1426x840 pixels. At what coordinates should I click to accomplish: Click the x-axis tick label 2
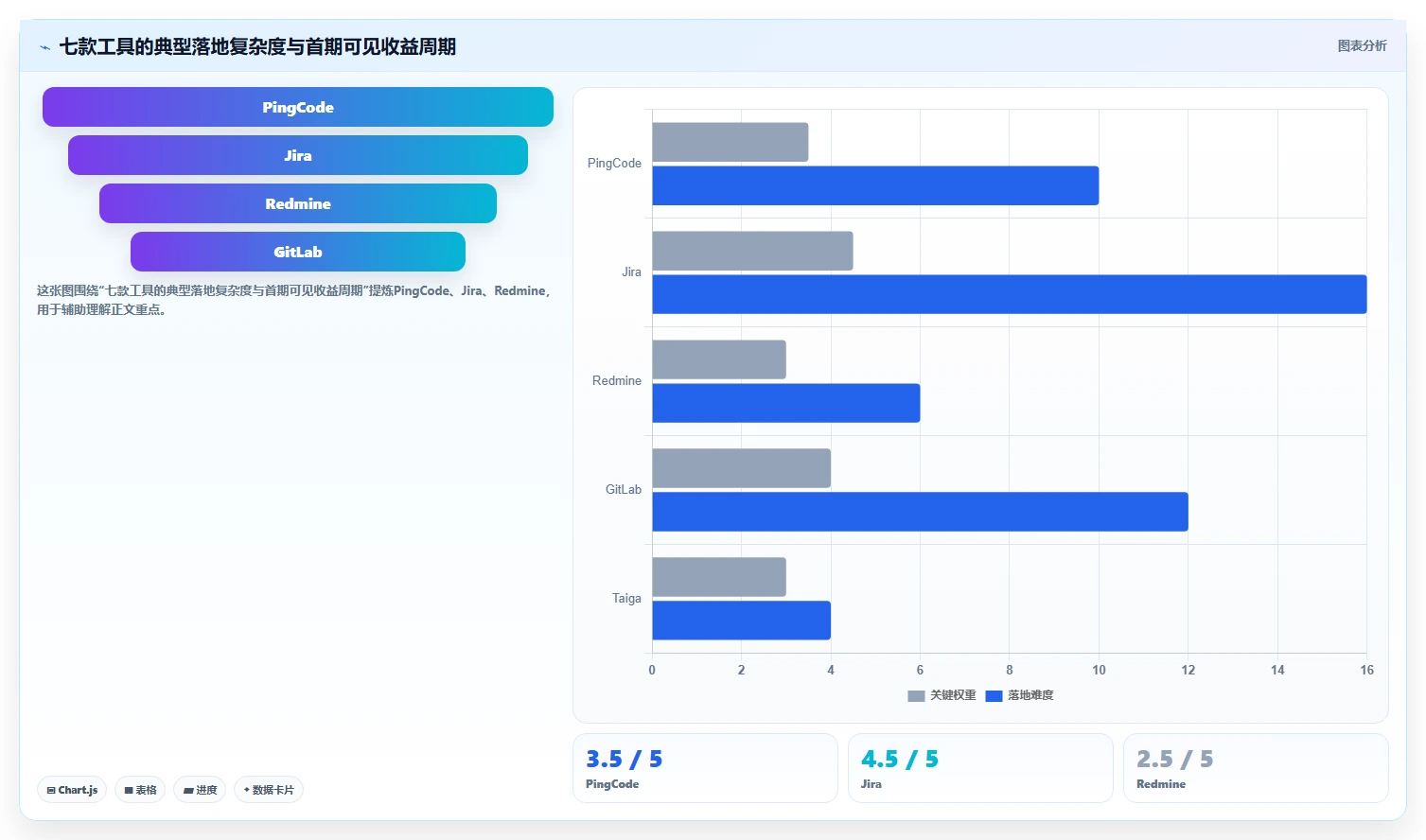(741, 670)
